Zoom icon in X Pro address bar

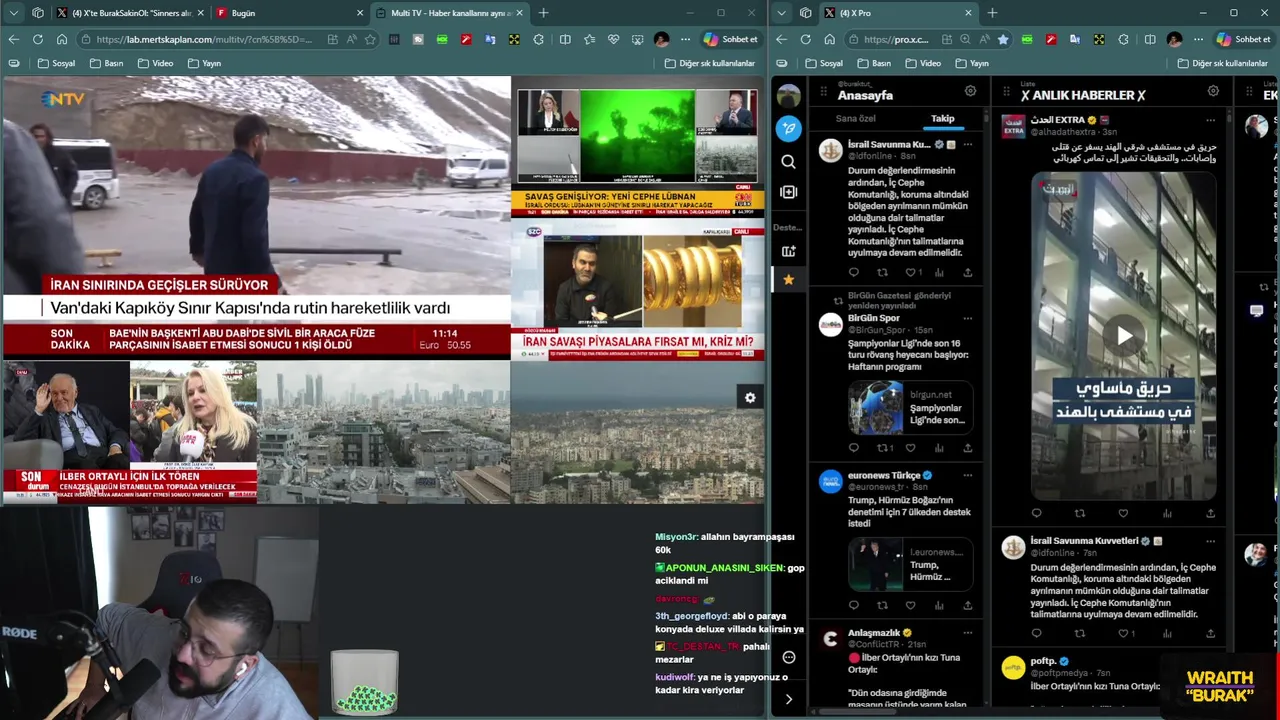point(964,39)
